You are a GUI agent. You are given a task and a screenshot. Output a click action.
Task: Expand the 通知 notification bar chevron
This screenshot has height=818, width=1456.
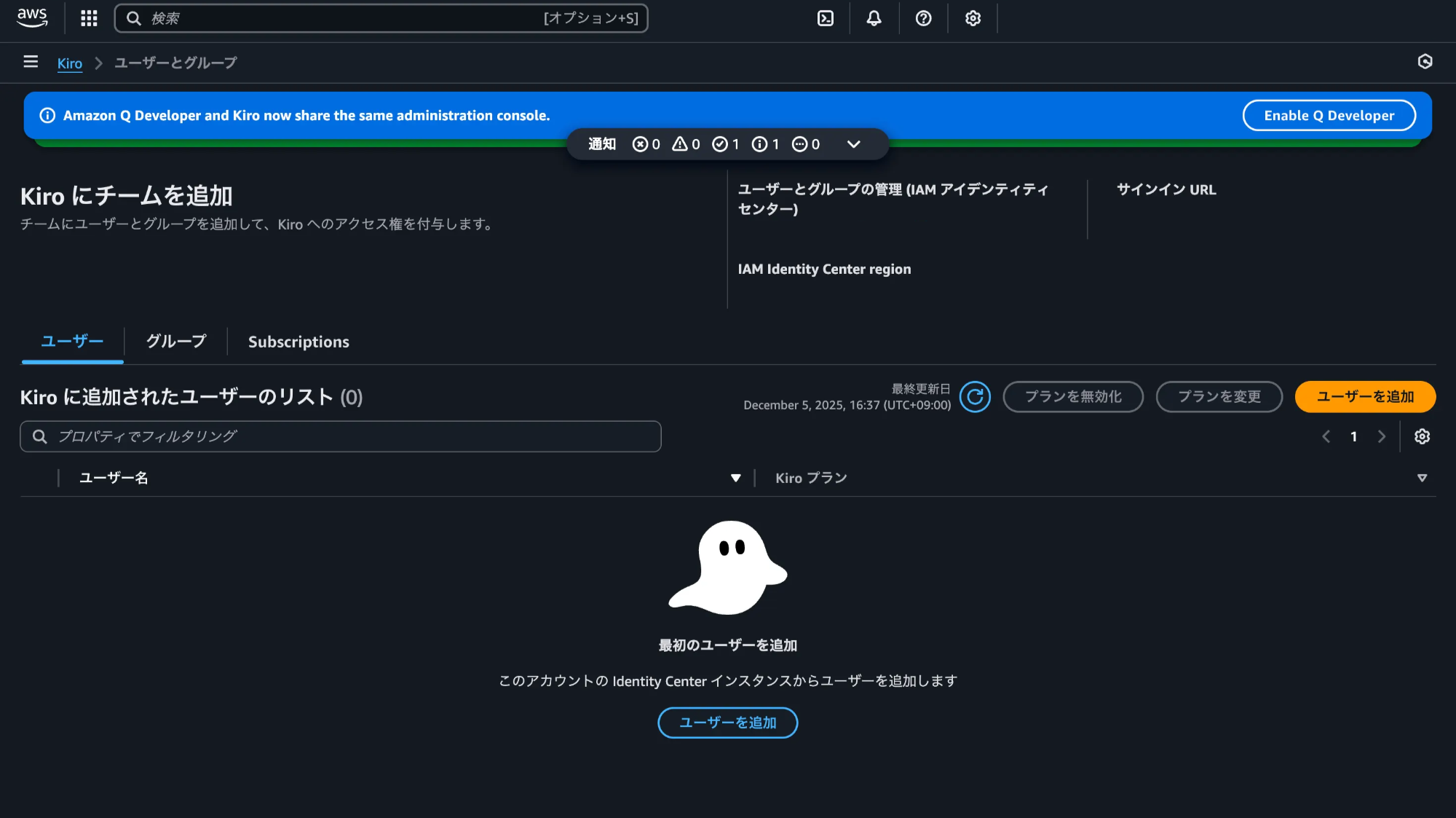pos(854,144)
